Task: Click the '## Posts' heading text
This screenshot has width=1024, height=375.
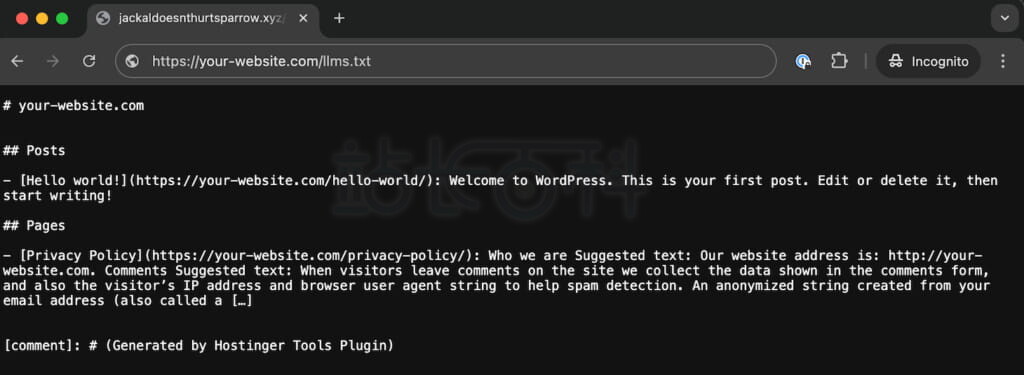Action: [x=34, y=150]
